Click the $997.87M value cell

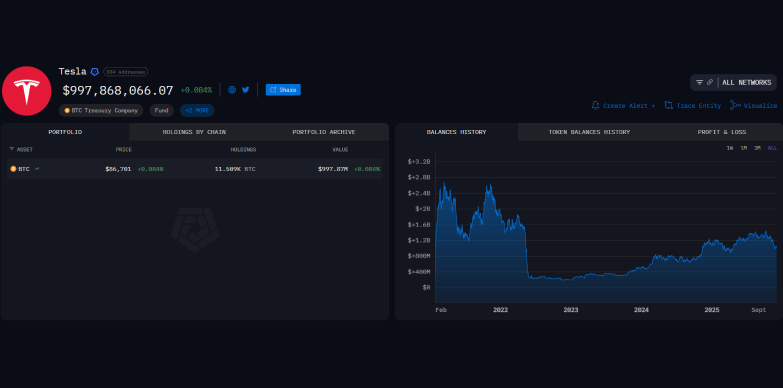pyautogui.click(x=333, y=169)
